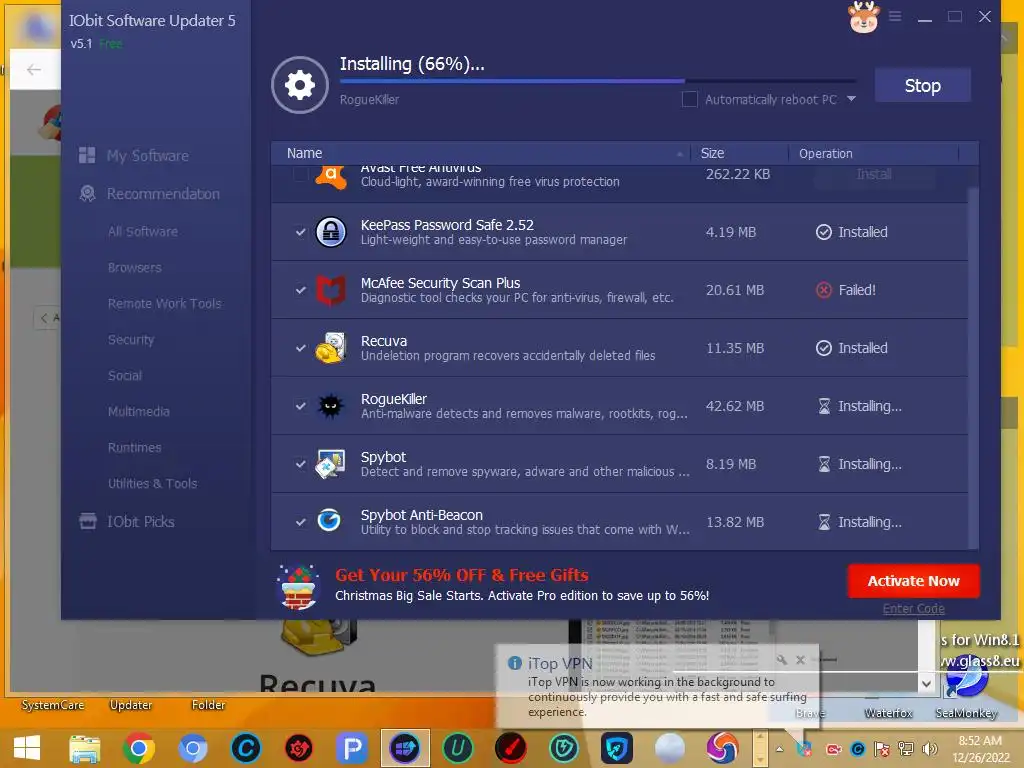The height and width of the screenshot is (768, 1024).
Task: Open the hamburger options menu
Action: coord(895,16)
